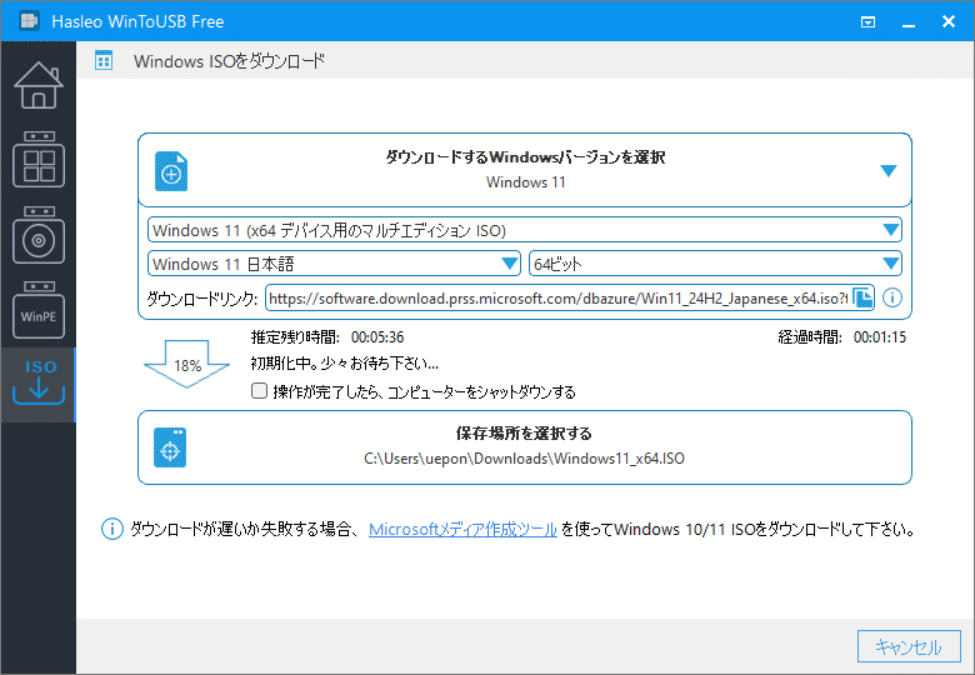Expand the Windows version selection dropdown
The height and width of the screenshot is (675, 975).
[888, 170]
